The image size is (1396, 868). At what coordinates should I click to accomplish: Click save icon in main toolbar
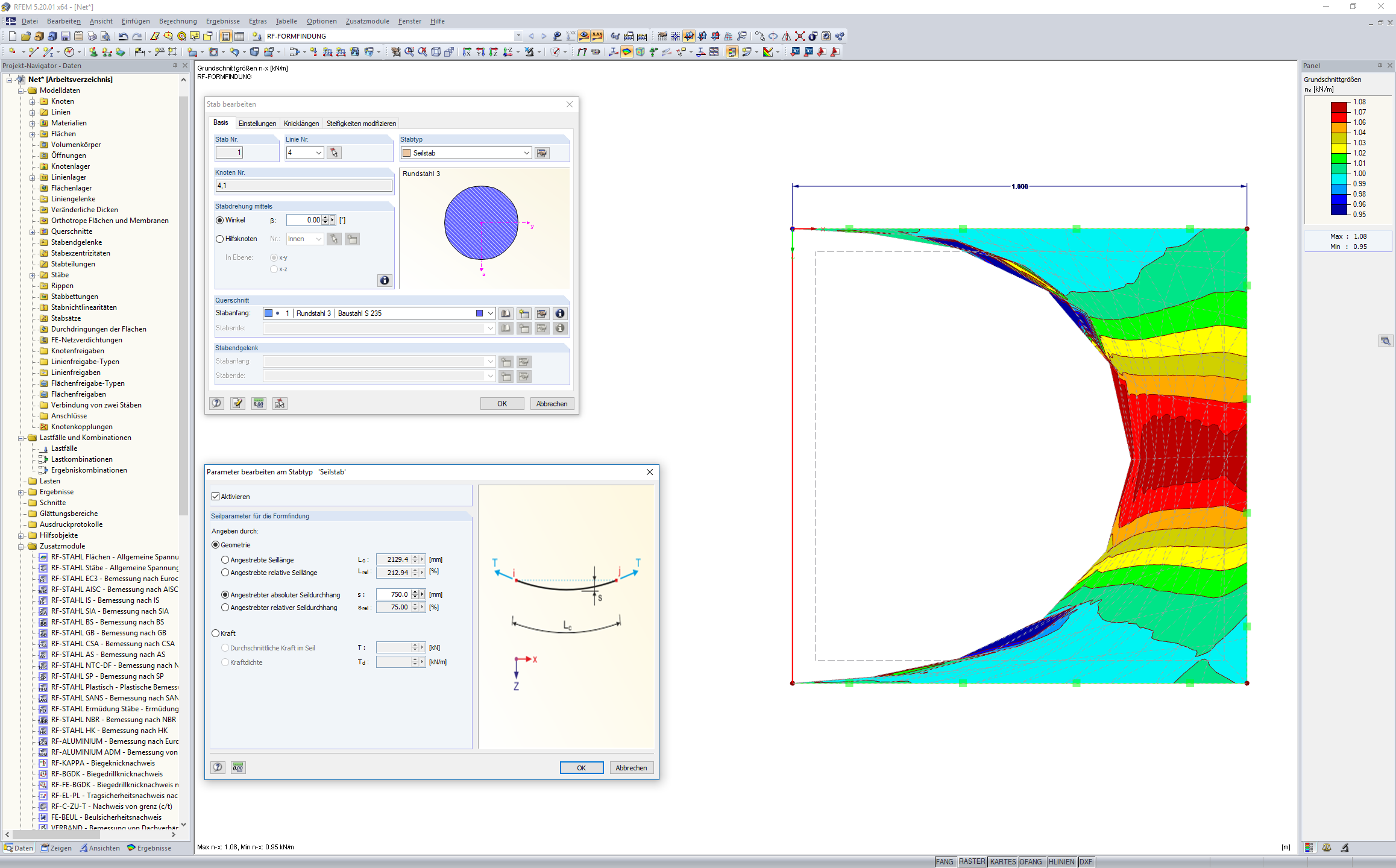[x=66, y=36]
